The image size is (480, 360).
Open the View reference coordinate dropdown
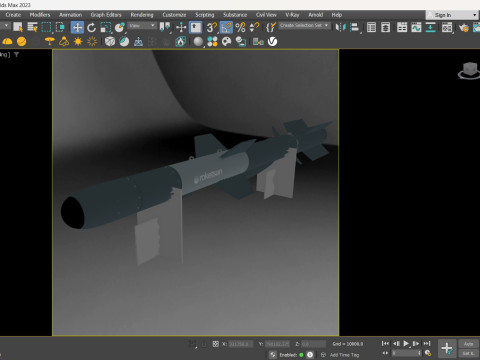[x=142, y=26]
